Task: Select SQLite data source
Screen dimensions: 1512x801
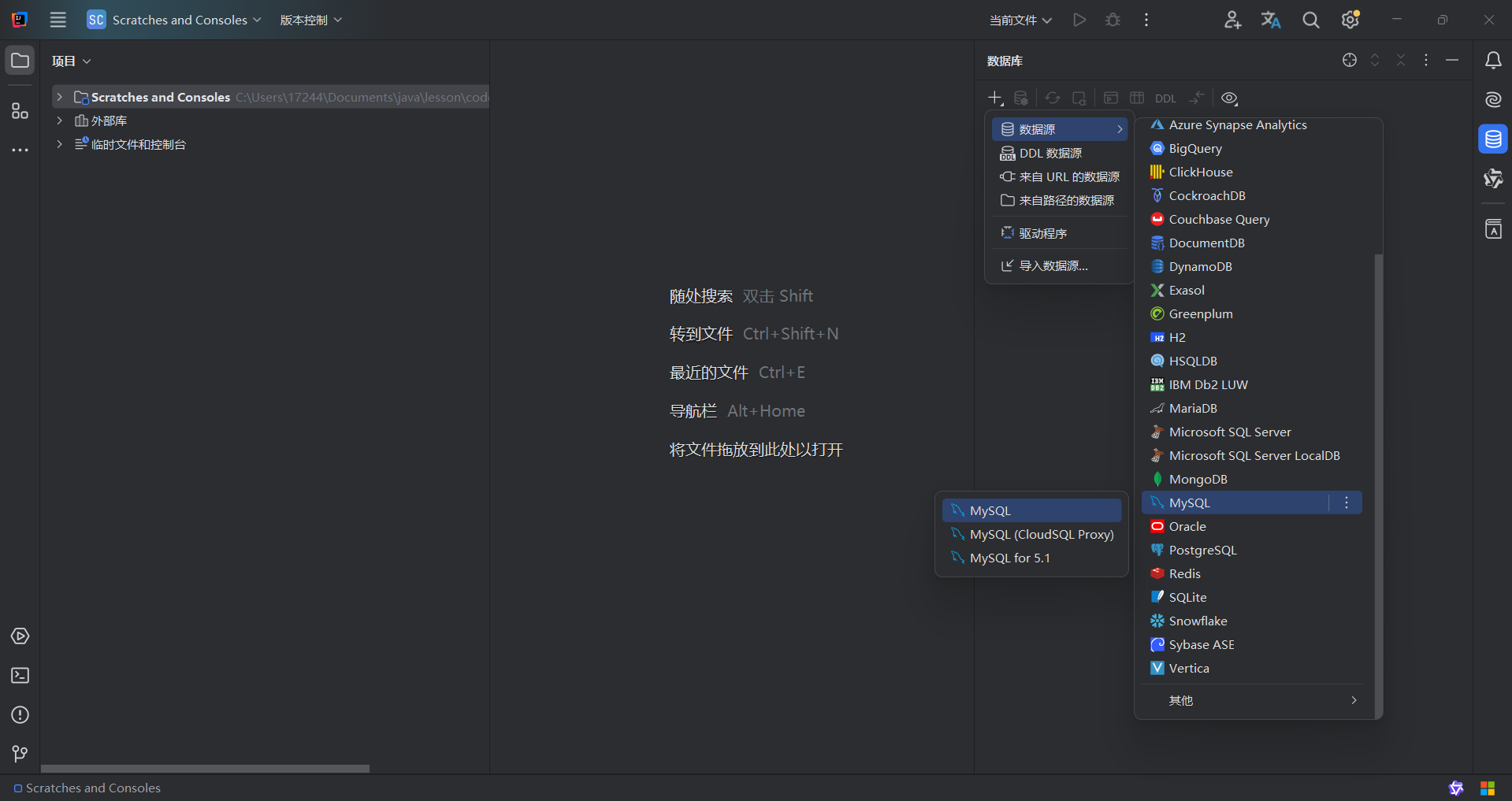Action: 1252,597
